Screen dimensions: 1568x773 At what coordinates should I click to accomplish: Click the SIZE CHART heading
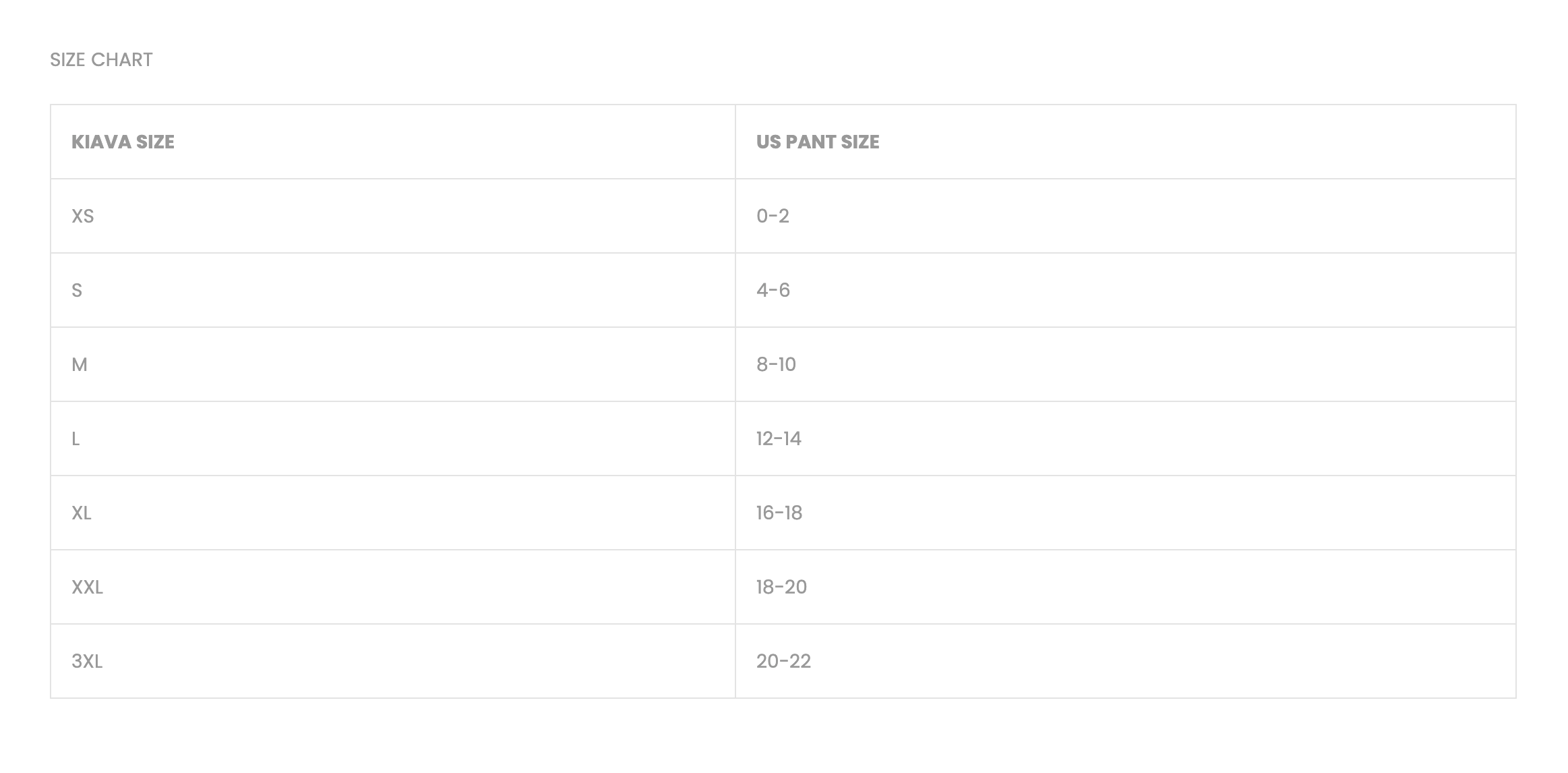pos(101,60)
